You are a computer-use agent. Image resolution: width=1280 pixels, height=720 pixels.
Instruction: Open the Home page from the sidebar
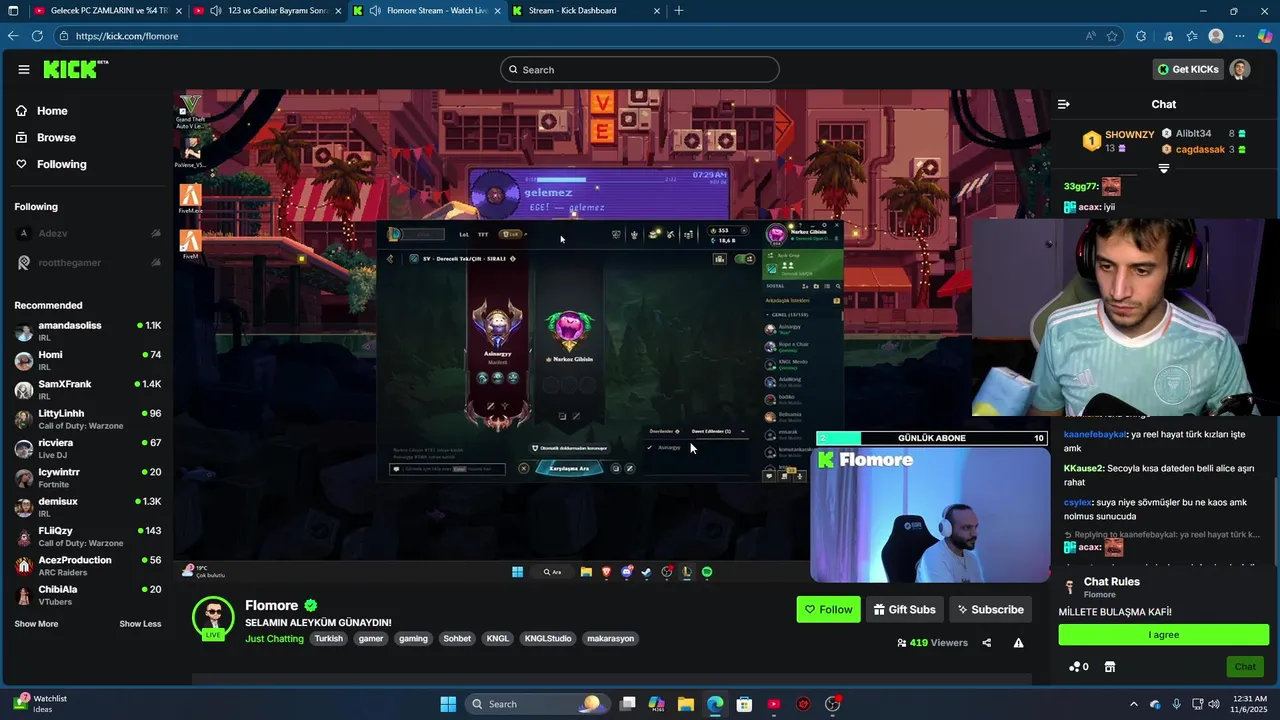pos(52,111)
